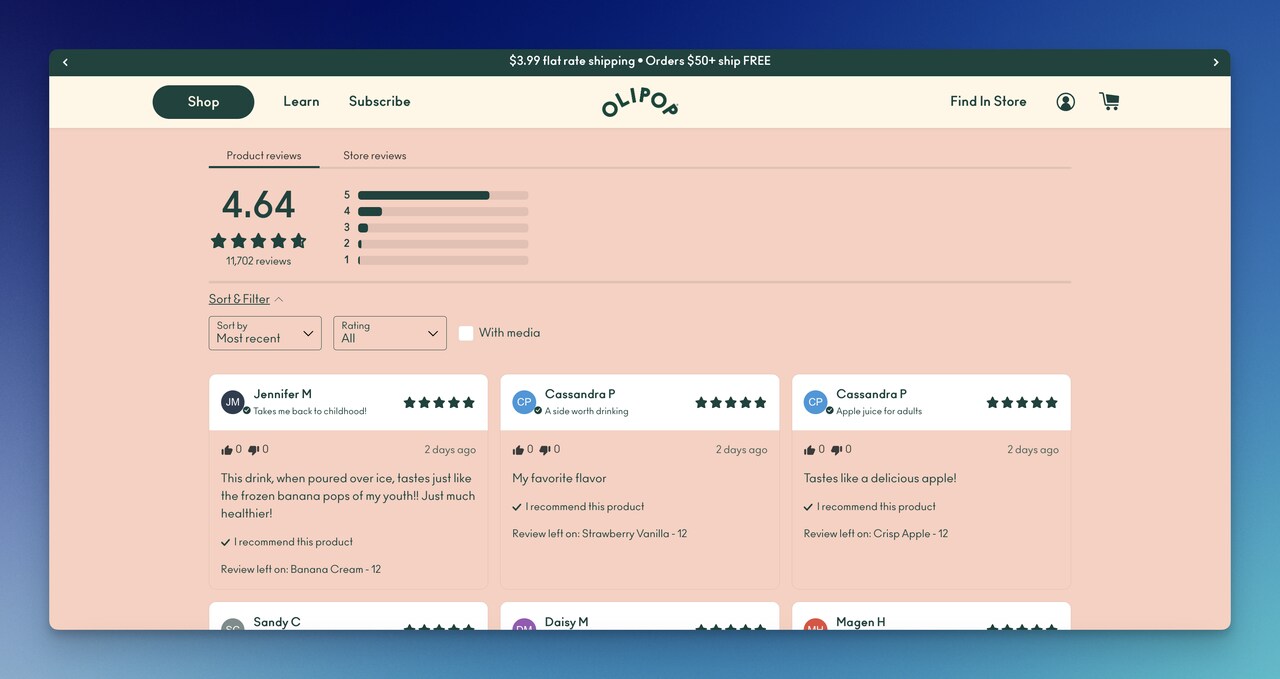The width and height of the screenshot is (1280, 679).
Task: Open the Learn menu
Action: (301, 101)
